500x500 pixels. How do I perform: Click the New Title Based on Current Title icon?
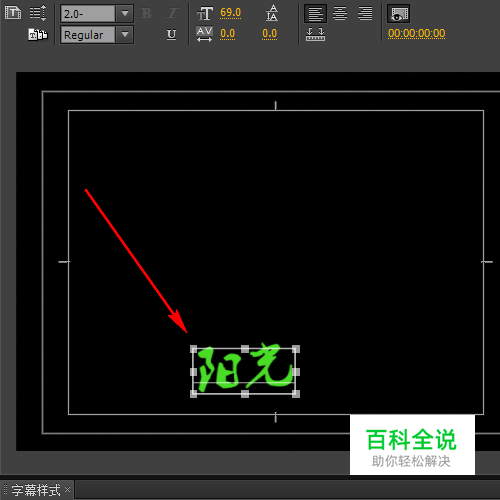pos(13,13)
